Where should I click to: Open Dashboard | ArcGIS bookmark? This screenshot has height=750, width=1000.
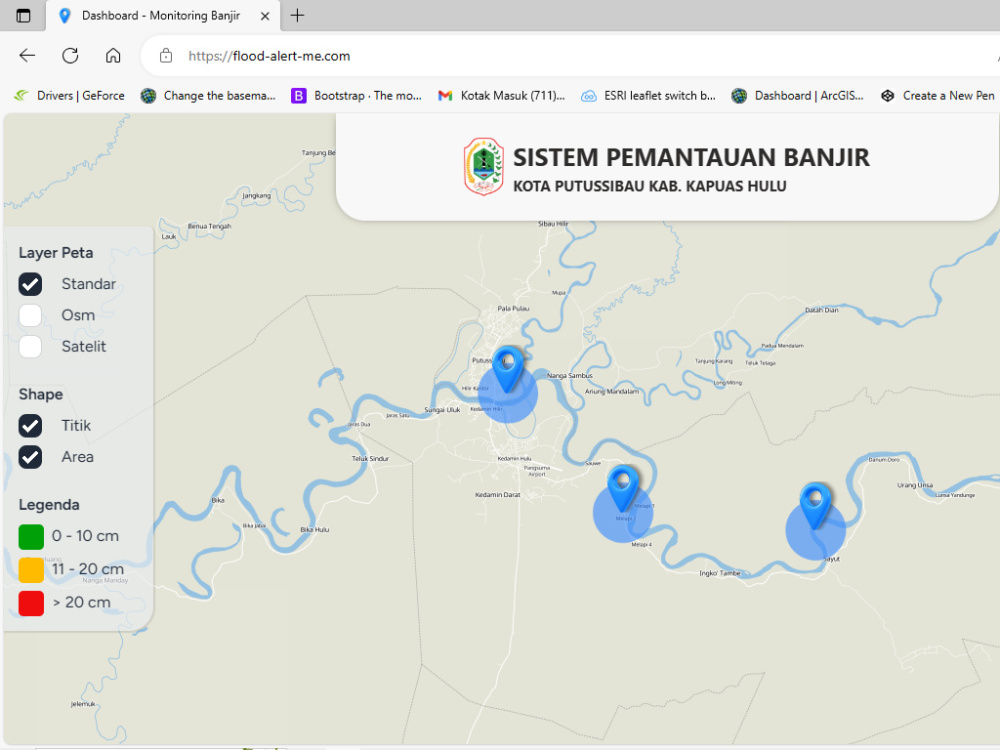pyautogui.click(x=798, y=96)
